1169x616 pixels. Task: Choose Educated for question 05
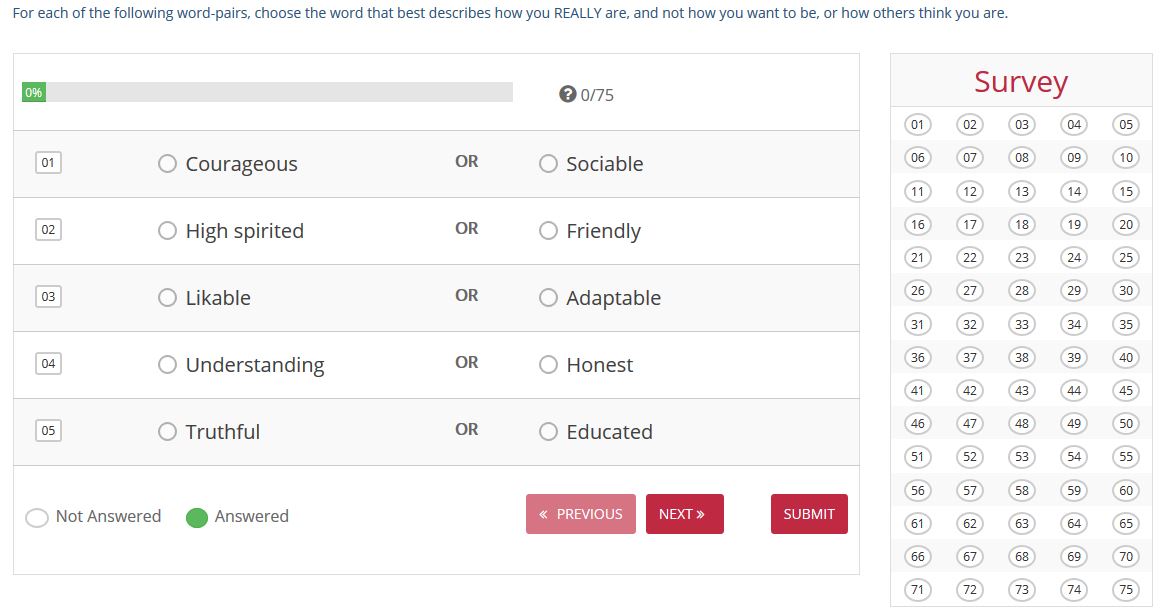click(548, 432)
